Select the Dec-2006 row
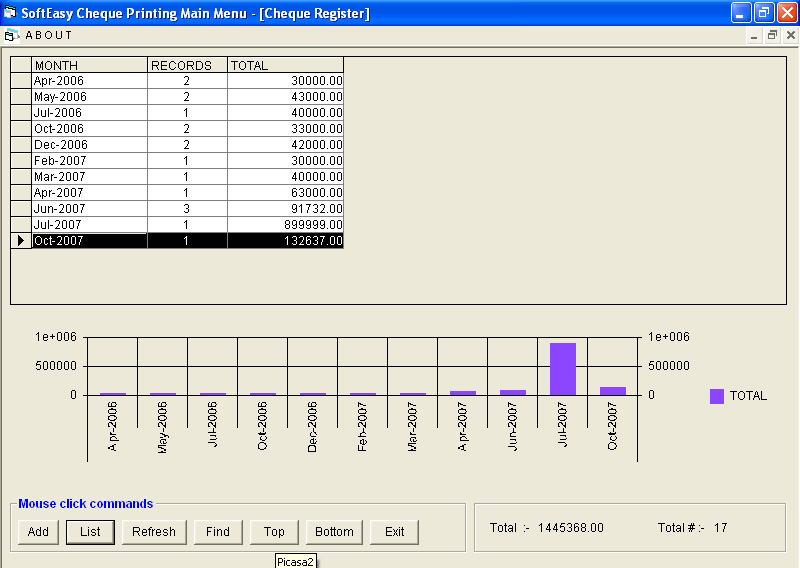 pyautogui.click(x=177, y=144)
